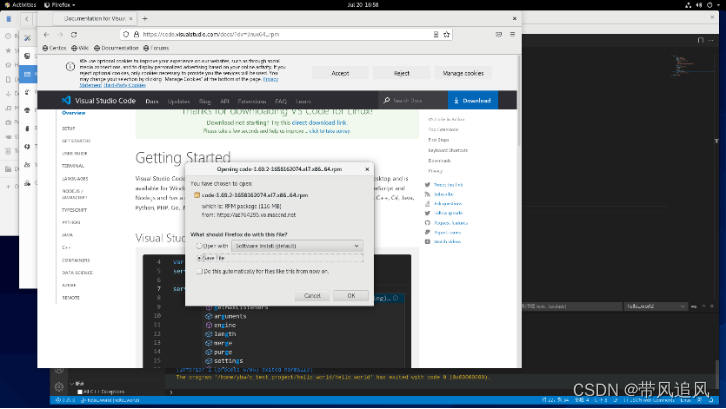Collapse the VS Code panel with the chevron
Image resolution: width=726 pixels, height=409 pixels.
click(703, 306)
